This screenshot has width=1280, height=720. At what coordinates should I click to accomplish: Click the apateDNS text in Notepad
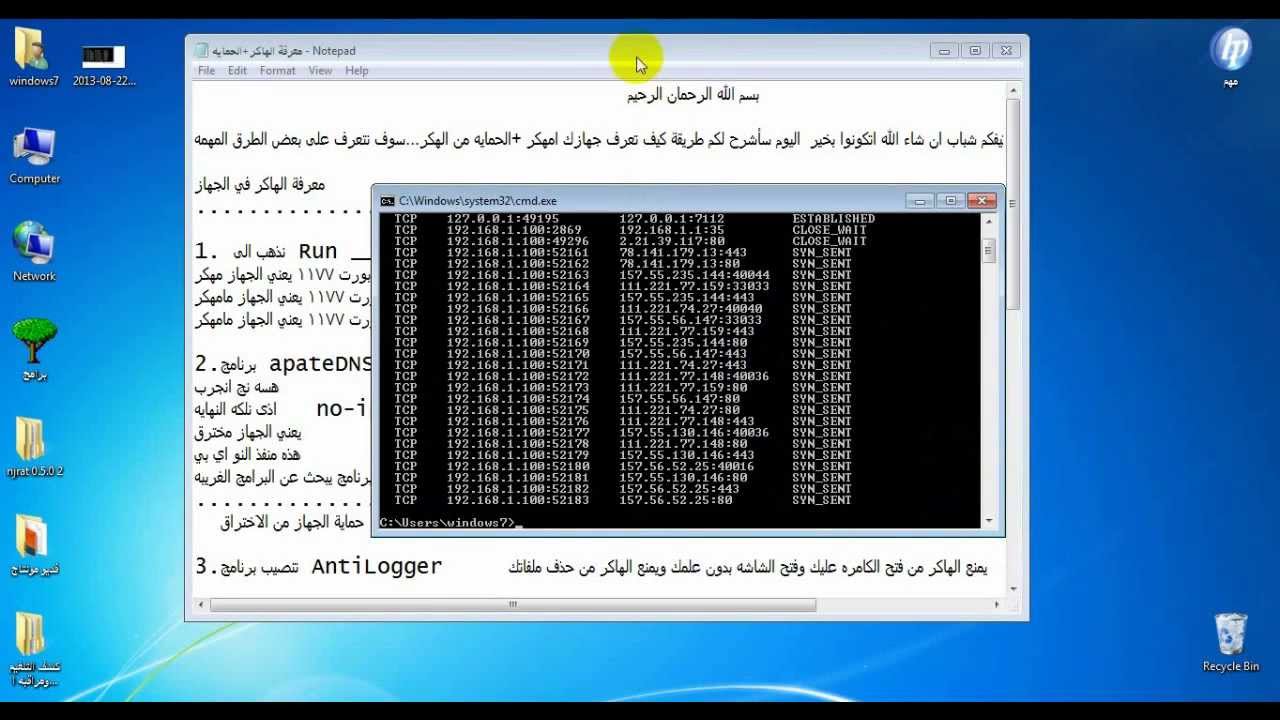point(320,364)
